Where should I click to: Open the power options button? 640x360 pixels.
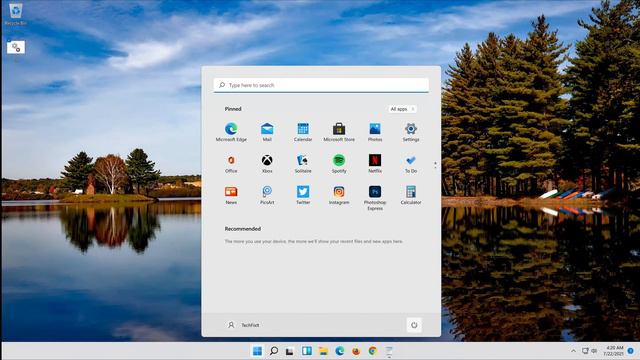pos(414,325)
